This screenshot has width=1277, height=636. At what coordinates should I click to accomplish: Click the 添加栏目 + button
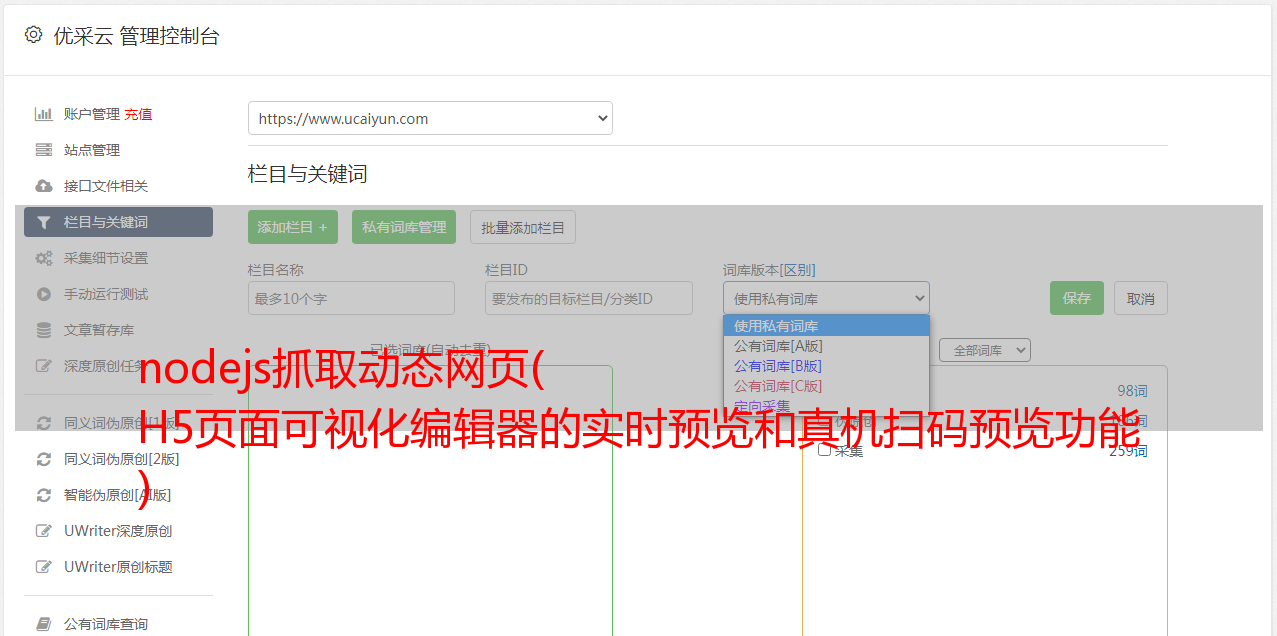coord(293,227)
